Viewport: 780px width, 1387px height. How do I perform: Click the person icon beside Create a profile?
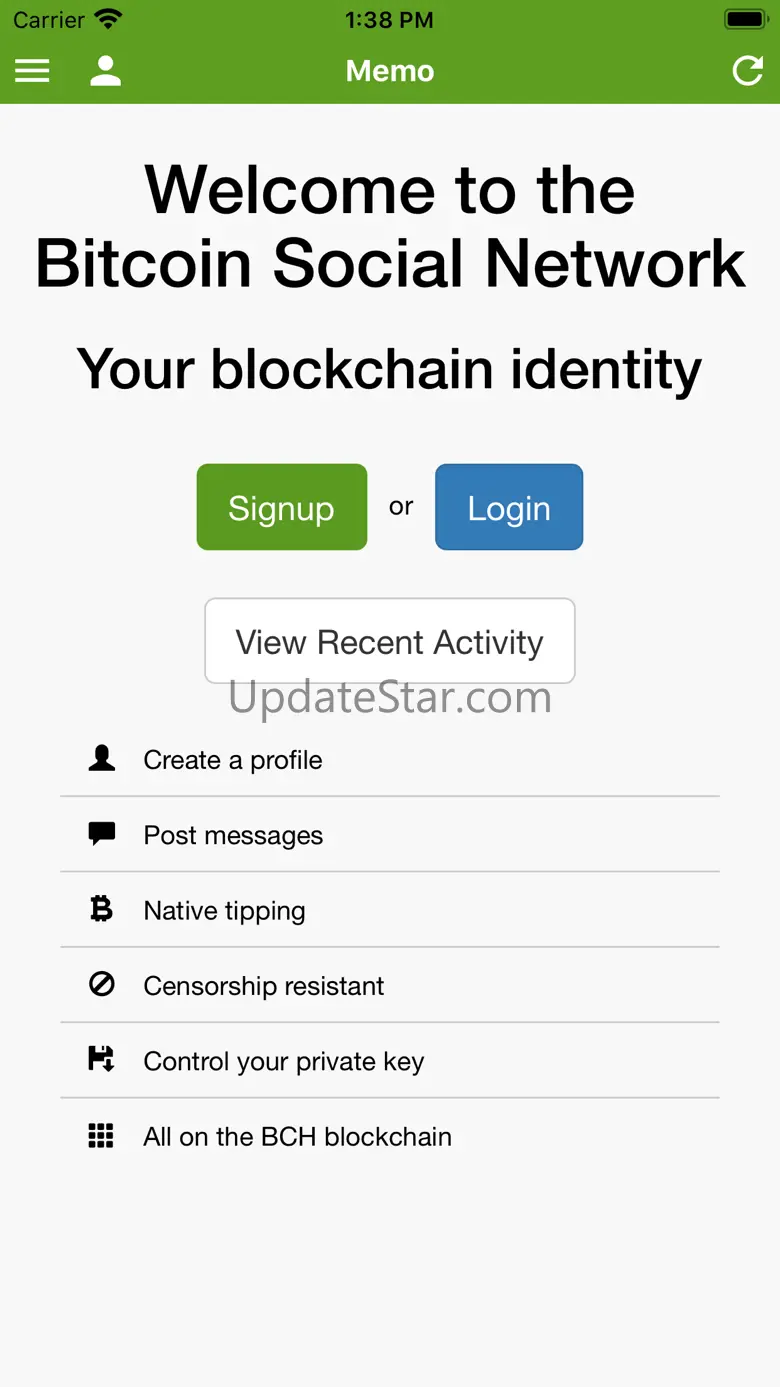(x=102, y=759)
